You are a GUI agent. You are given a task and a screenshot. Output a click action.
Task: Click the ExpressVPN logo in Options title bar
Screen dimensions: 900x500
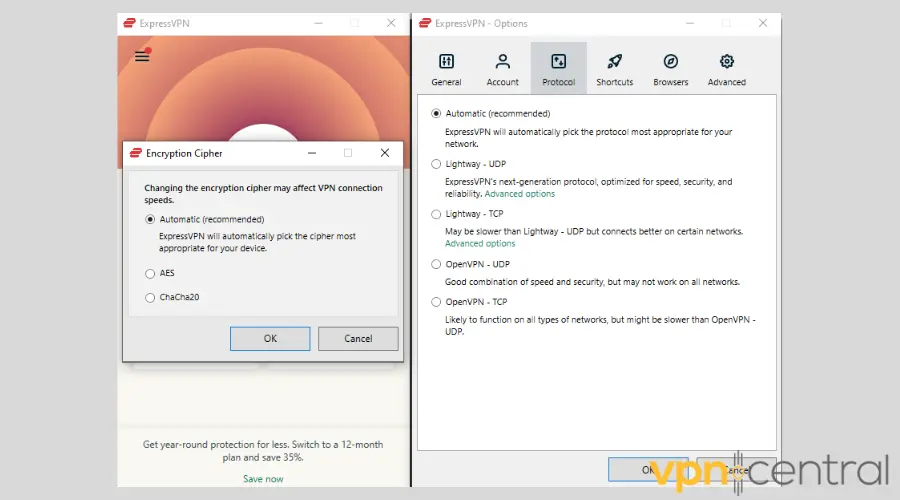tap(425, 23)
